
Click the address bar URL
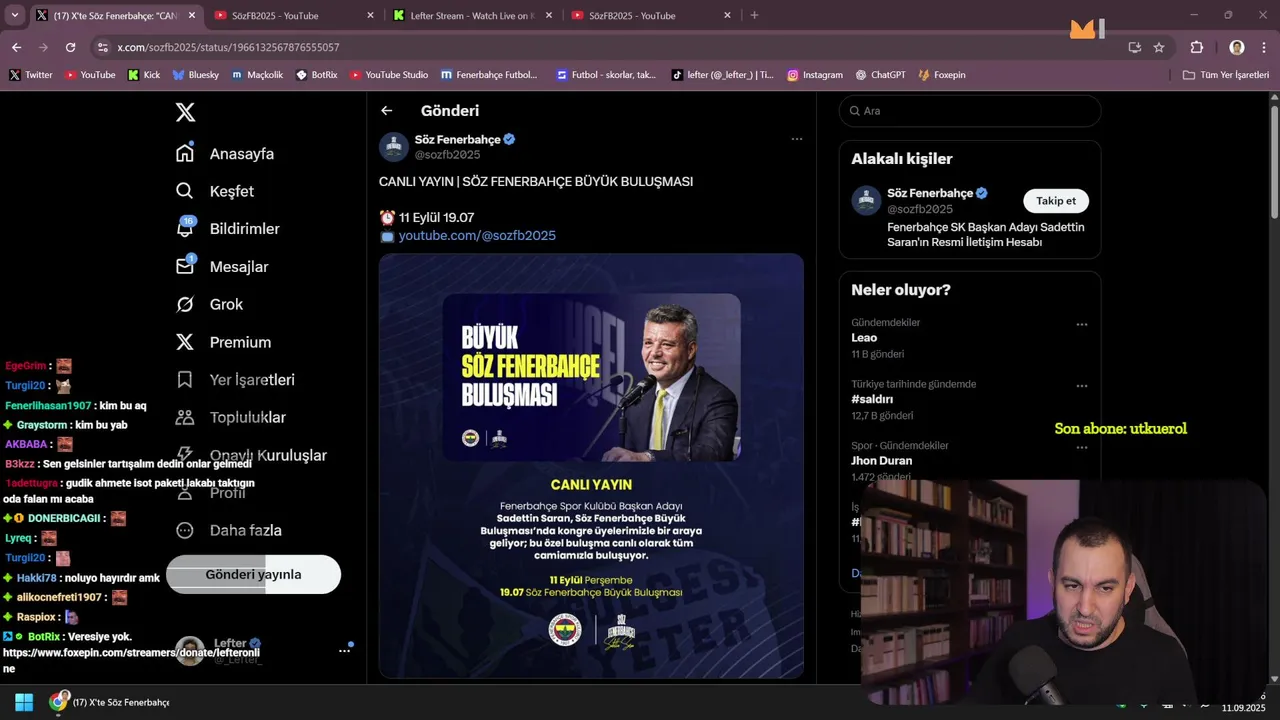[228, 47]
